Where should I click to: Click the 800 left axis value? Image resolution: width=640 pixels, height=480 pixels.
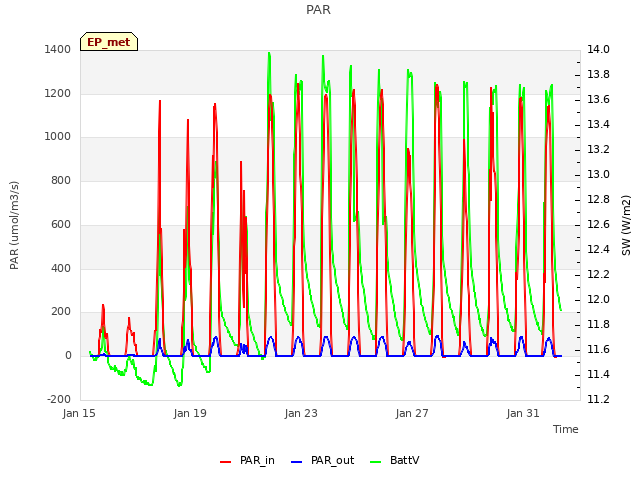(x=61, y=180)
